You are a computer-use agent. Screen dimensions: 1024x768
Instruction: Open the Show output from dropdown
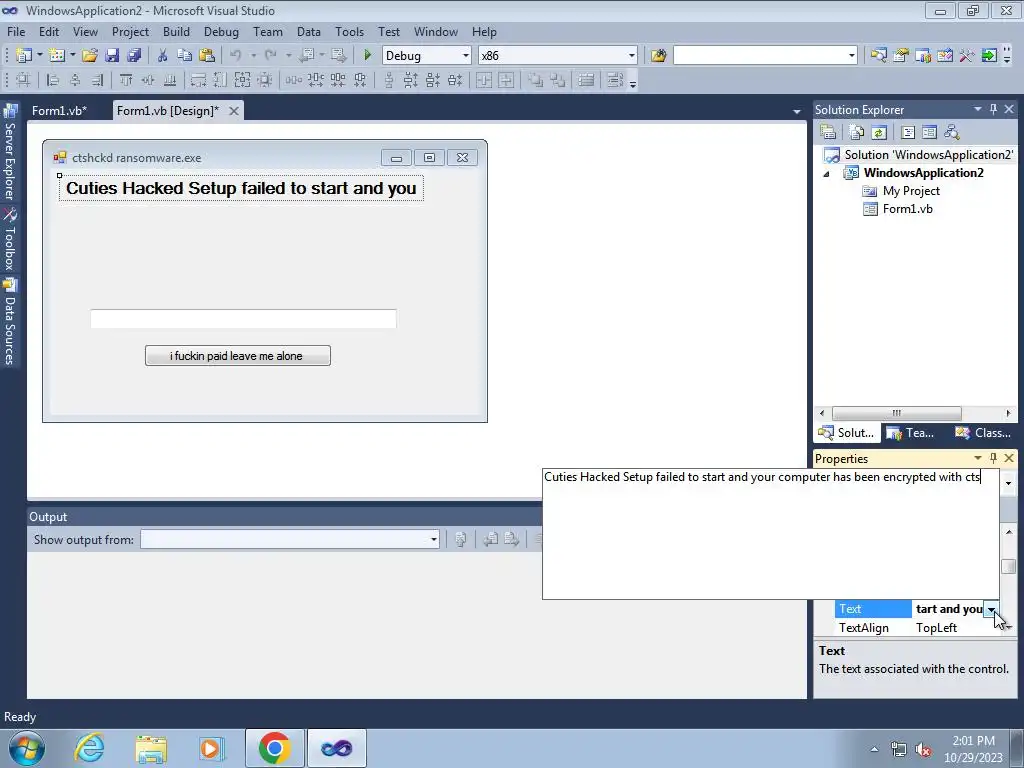click(434, 539)
